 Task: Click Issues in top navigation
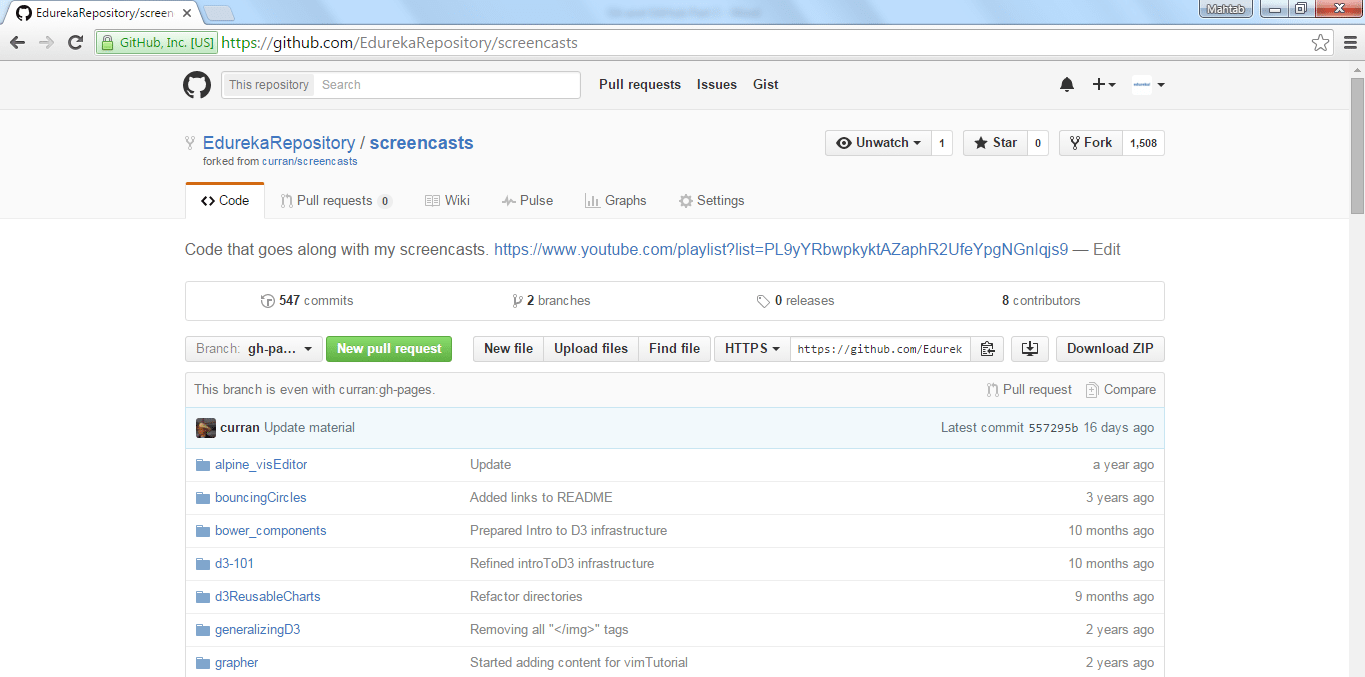717,85
